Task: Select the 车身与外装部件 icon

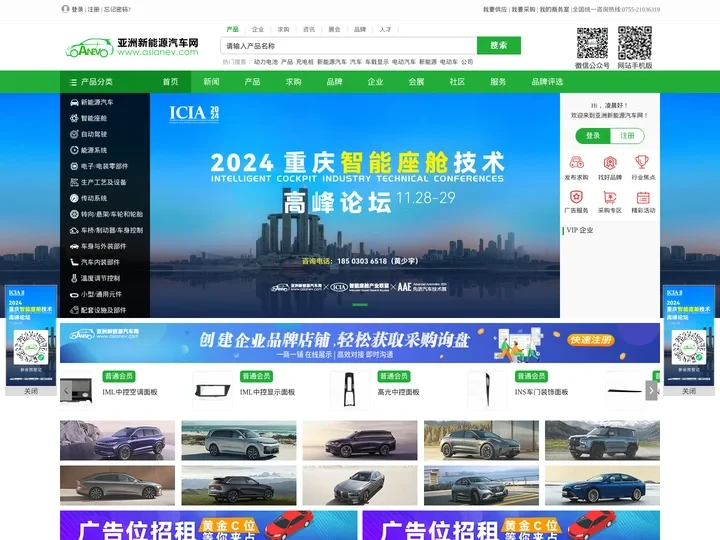Action: click(74, 246)
